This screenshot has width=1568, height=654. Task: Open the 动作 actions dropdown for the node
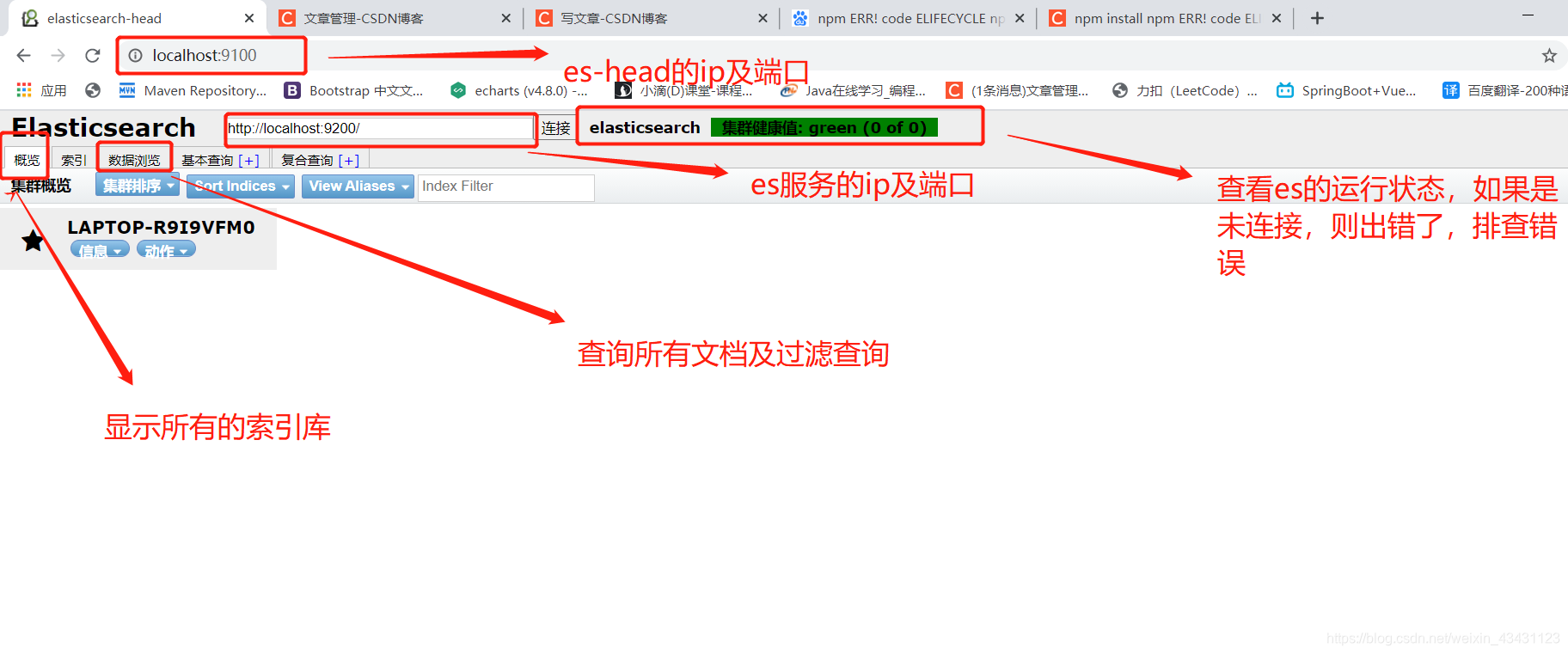tap(166, 249)
